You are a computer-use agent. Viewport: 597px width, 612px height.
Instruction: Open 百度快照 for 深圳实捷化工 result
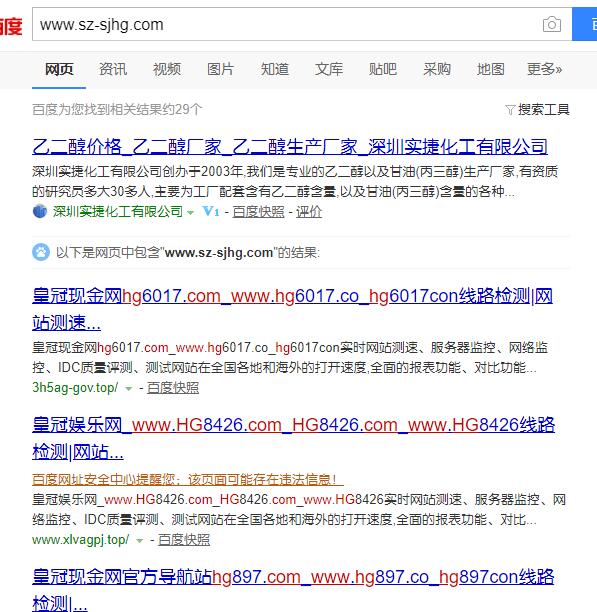click(258, 212)
